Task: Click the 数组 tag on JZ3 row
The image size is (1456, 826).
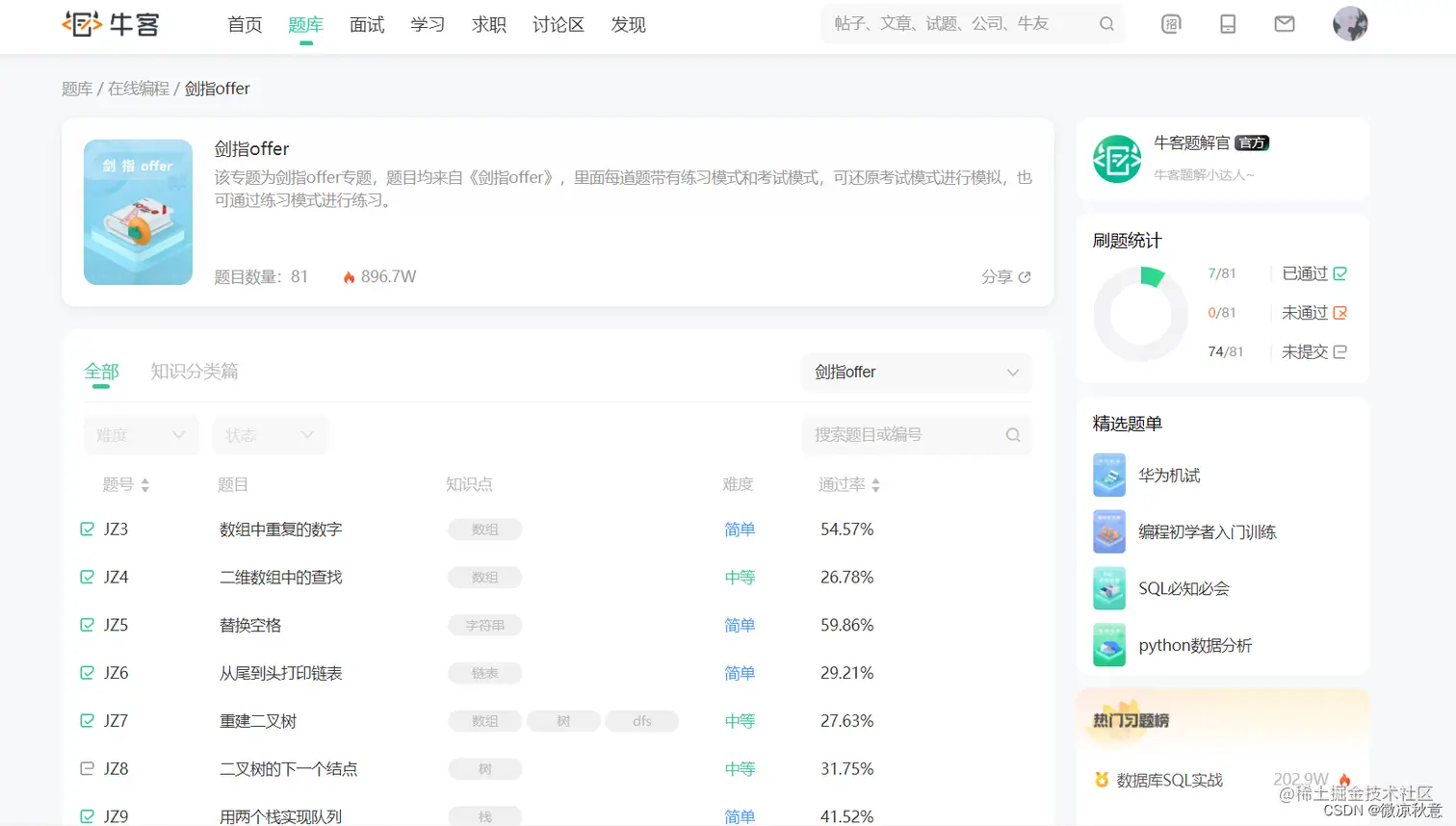Action: pos(484,529)
